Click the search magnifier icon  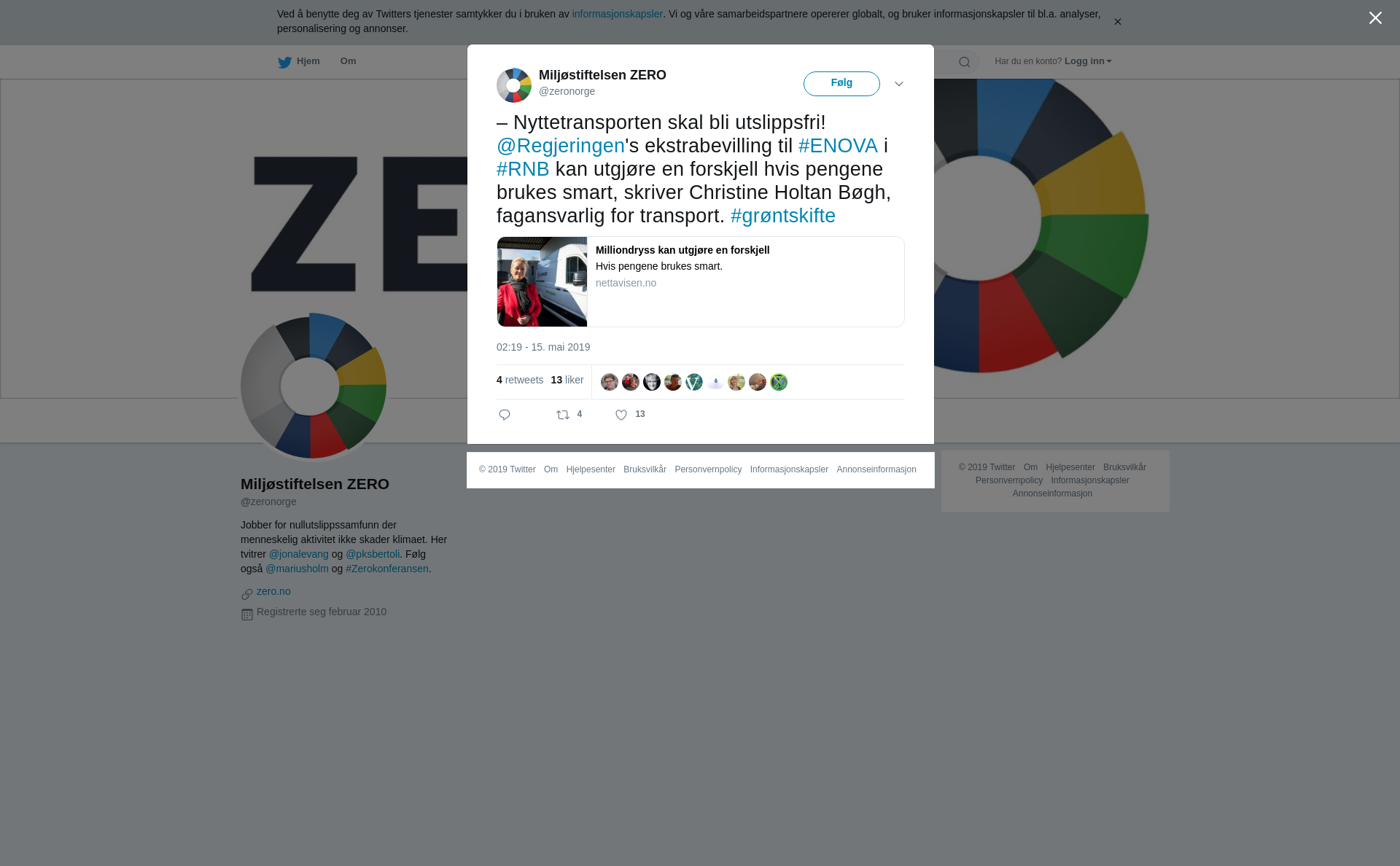[x=965, y=62]
